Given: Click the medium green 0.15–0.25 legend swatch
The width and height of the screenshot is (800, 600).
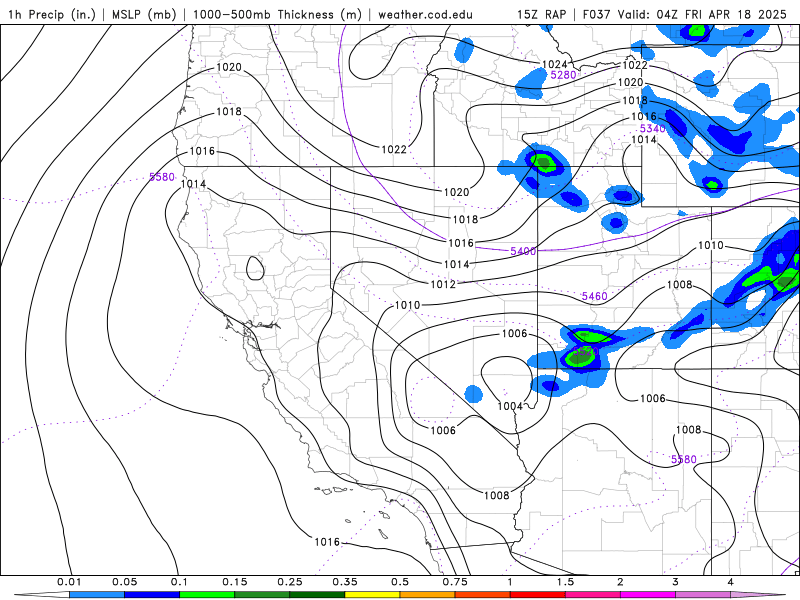Looking at the screenshot, I should [x=262, y=595].
